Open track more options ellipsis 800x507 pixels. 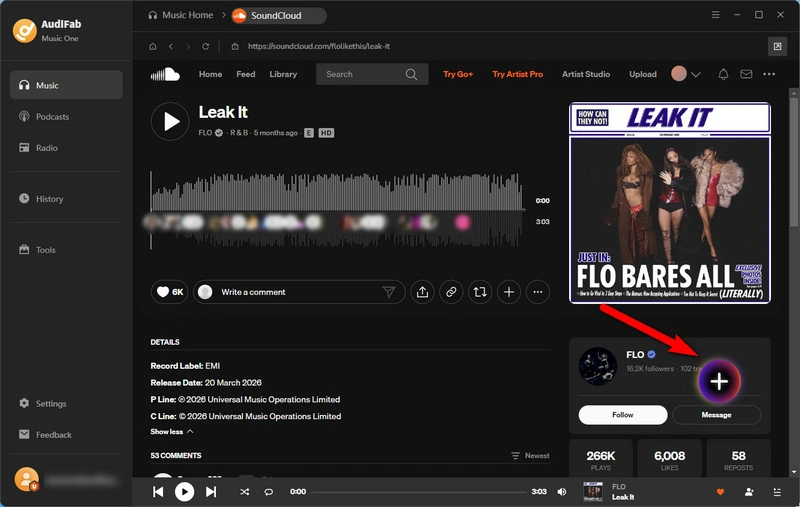coord(538,292)
